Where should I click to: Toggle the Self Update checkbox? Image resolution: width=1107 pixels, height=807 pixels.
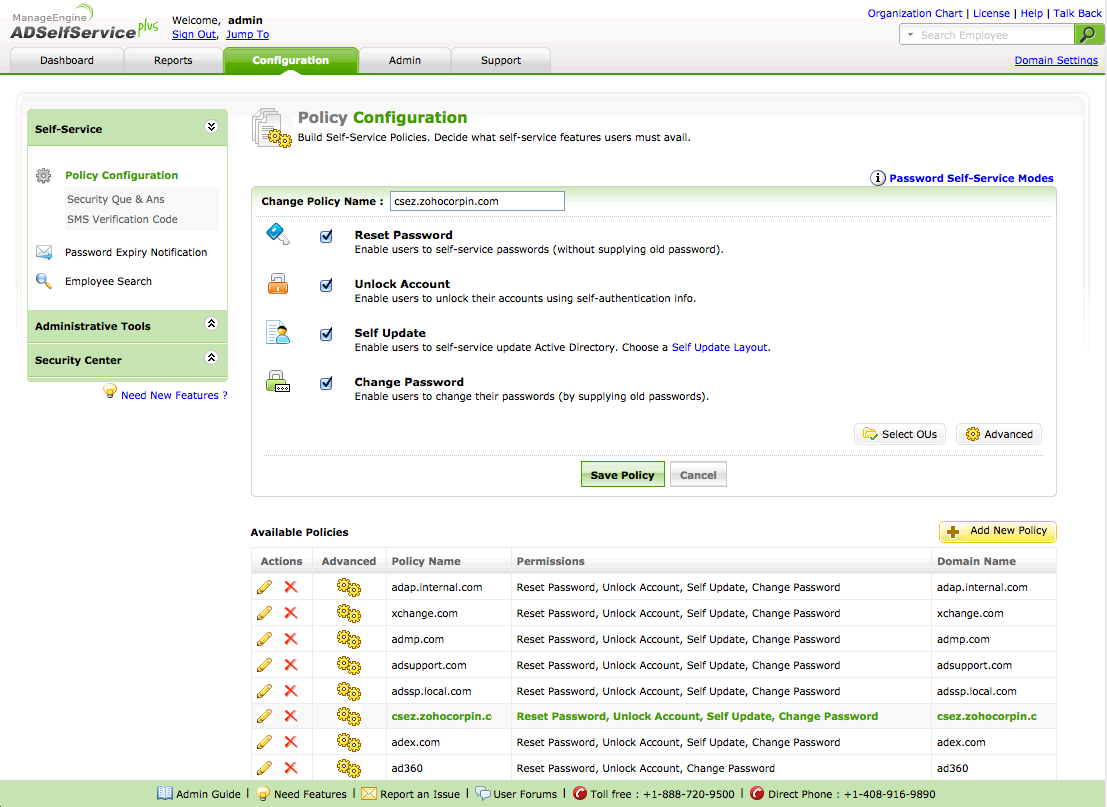(x=326, y=334)
